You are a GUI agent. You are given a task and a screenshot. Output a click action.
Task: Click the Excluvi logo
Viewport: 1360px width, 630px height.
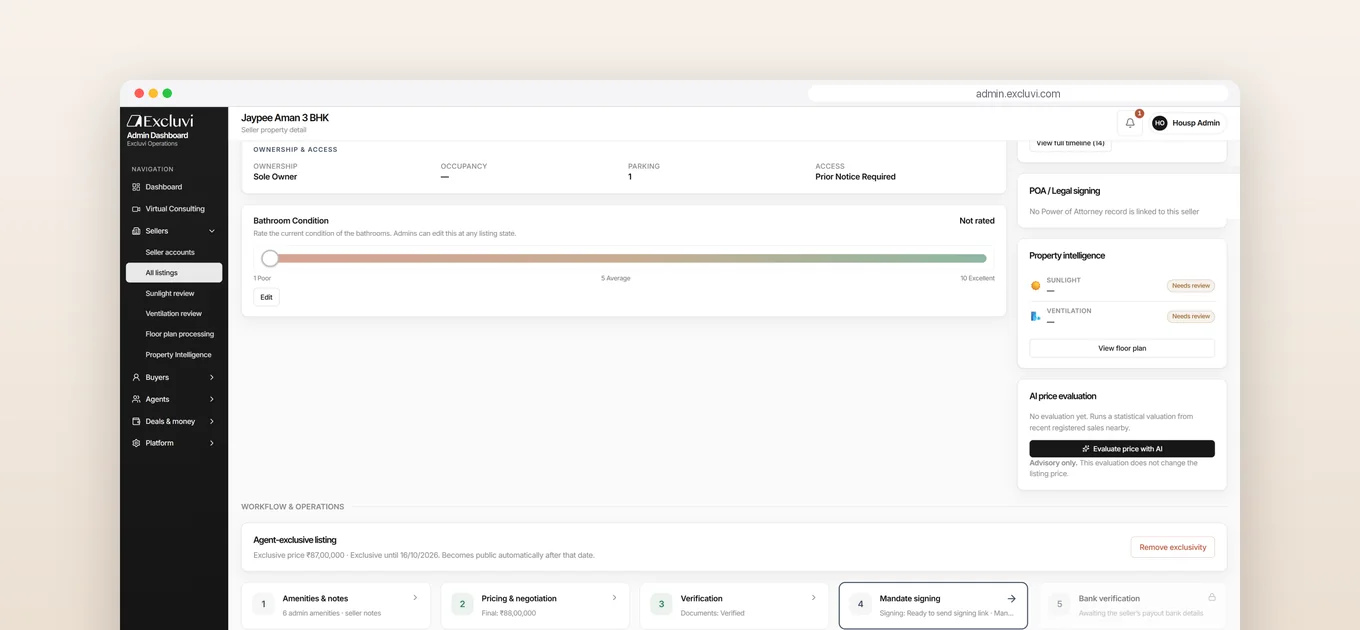coord(160,121)
